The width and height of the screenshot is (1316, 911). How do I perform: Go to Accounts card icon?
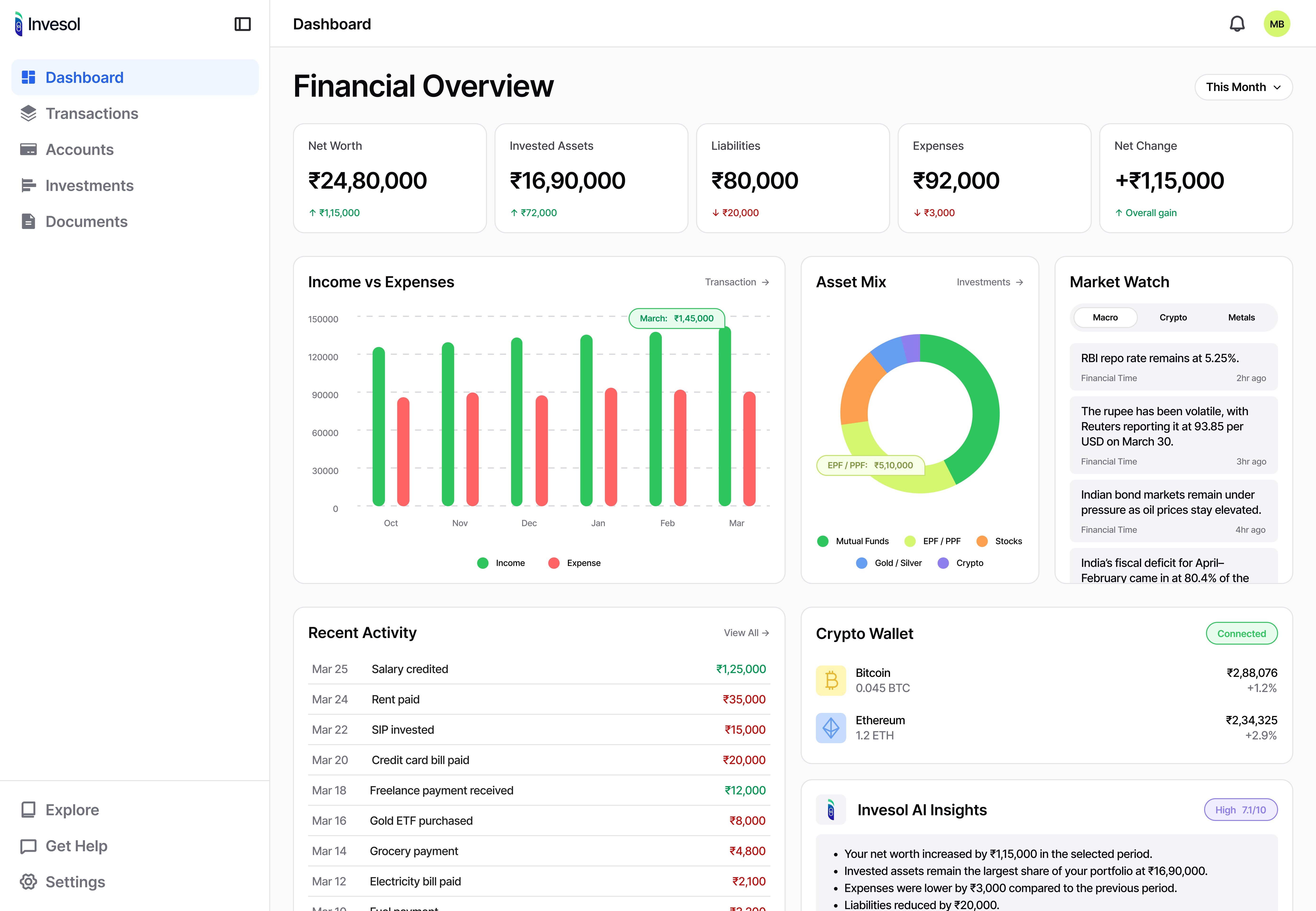[28, 150]
